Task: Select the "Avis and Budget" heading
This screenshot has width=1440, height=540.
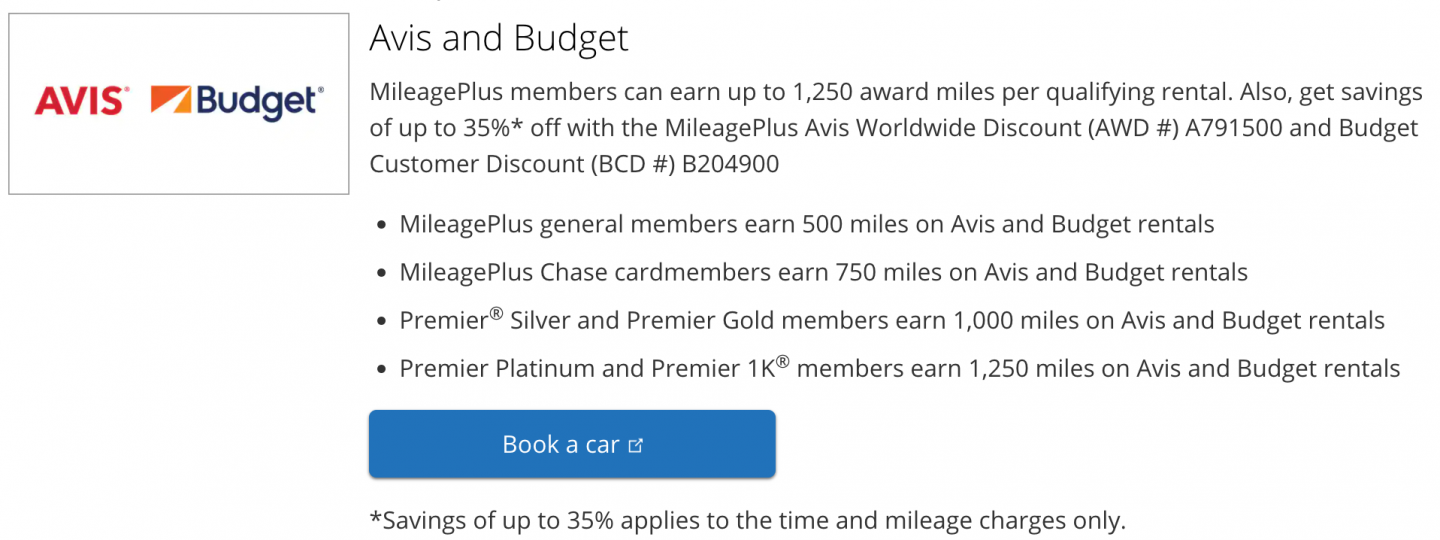Action: [x=498, y=38]
